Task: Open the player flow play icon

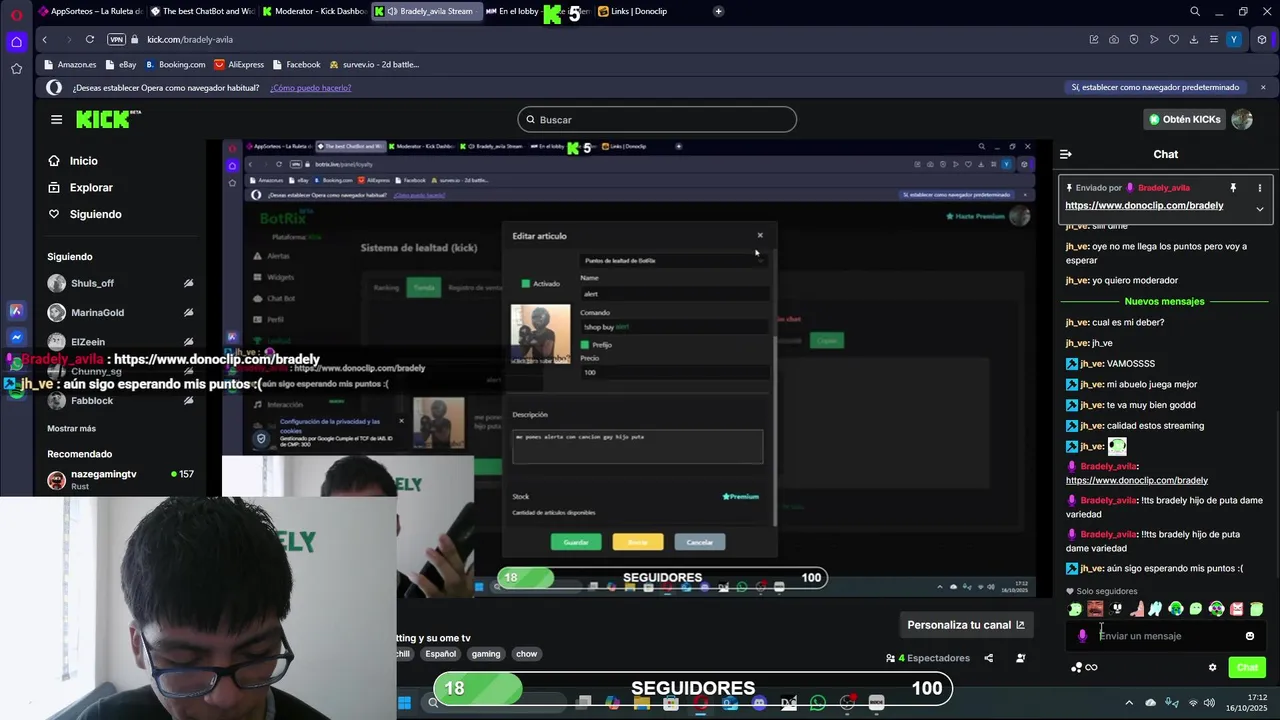Action: click(1154, 39)
